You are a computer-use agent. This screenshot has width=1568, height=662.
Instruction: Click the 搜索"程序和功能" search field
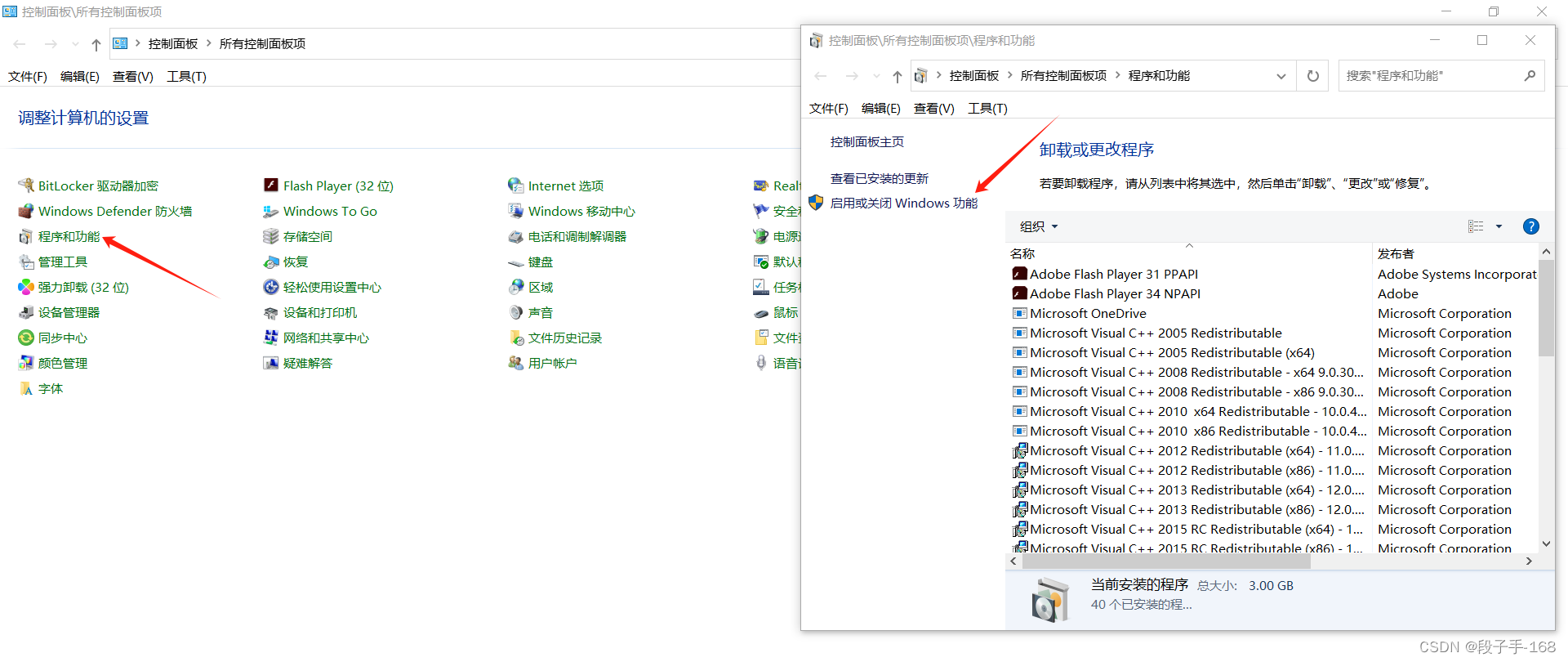click(1431, 76)
